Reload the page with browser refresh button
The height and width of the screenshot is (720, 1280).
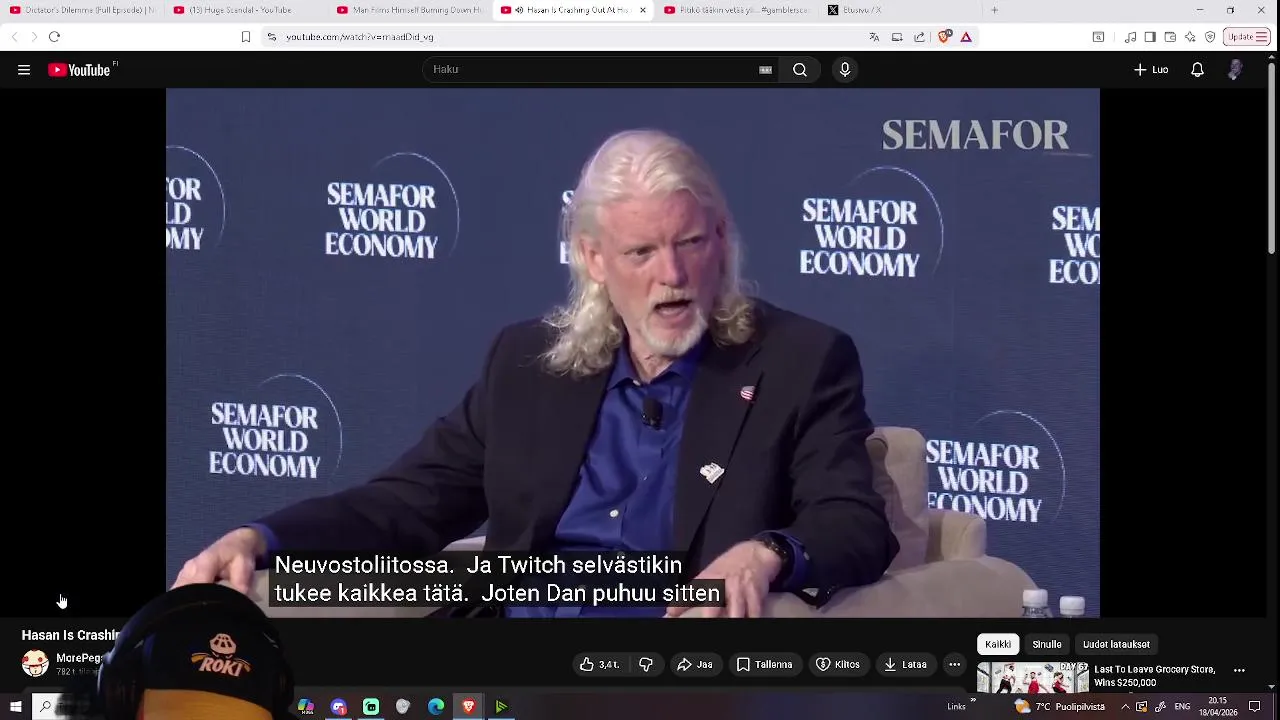pos(54,37)
